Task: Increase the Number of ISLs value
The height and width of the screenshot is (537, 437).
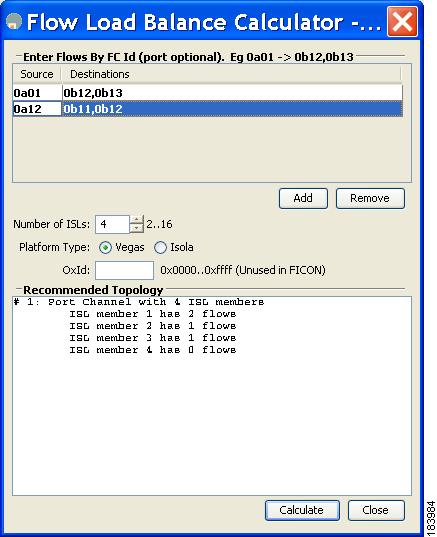Action: point(137,220)
